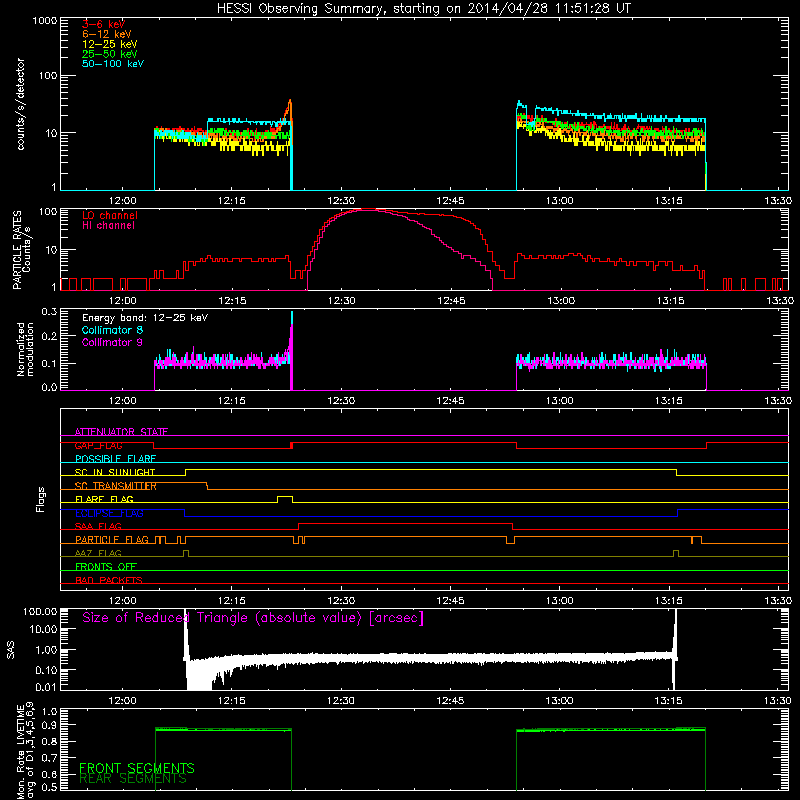
Task: Select the Collimator 9 legend label
Action: (112, 342)
